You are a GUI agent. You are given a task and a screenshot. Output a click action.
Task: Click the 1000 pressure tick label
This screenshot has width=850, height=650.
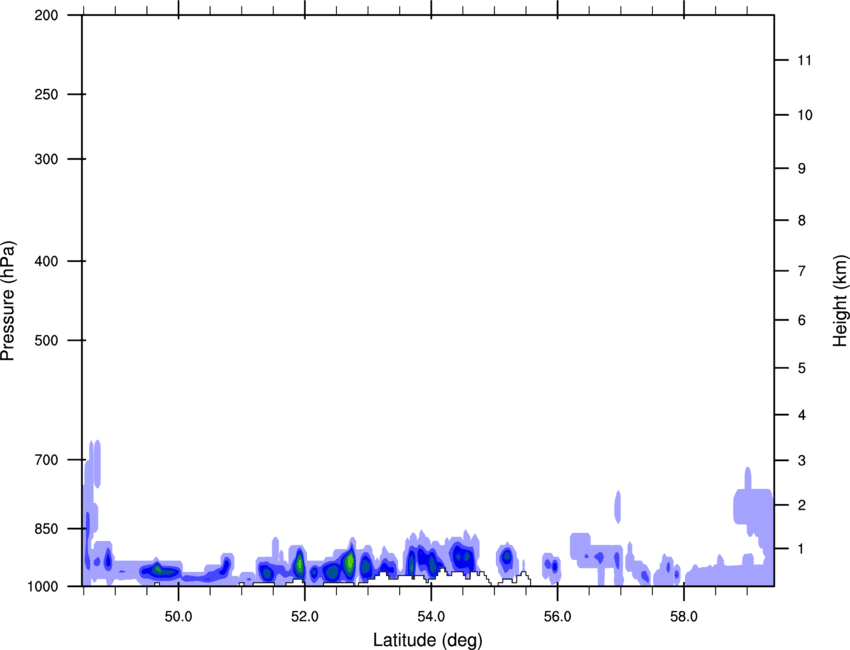(43, 587)
